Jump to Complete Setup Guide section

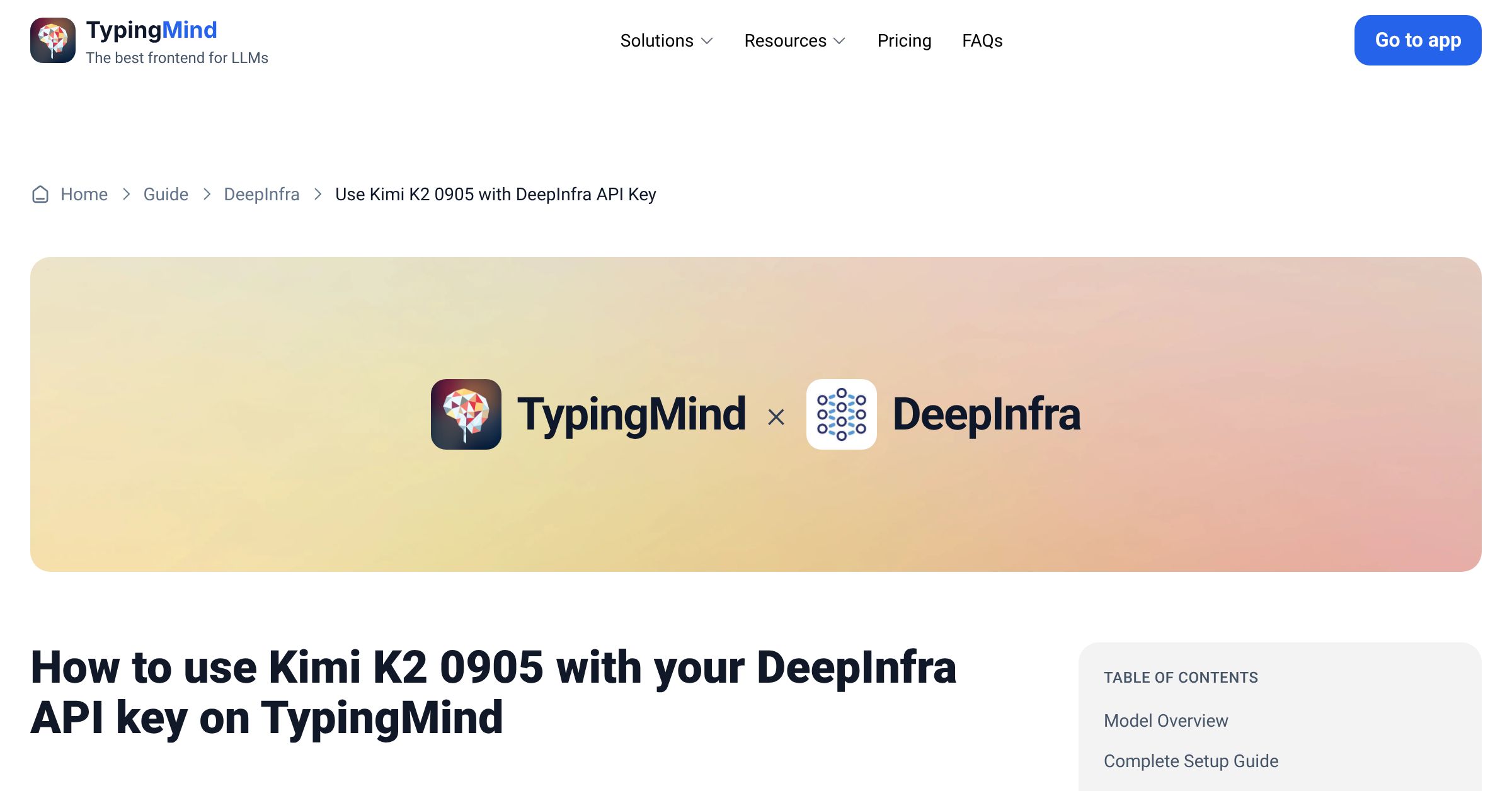click(1191, 761)
